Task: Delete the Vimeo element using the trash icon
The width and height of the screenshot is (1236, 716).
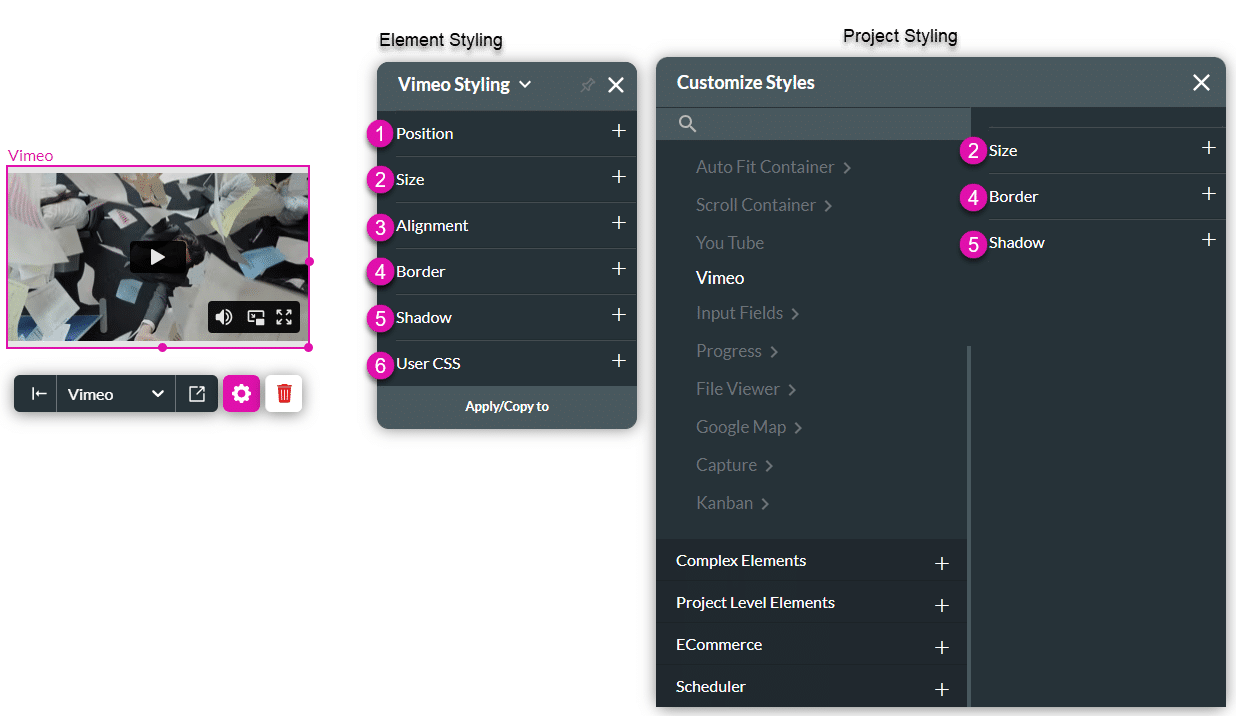Action: point(283,393)
